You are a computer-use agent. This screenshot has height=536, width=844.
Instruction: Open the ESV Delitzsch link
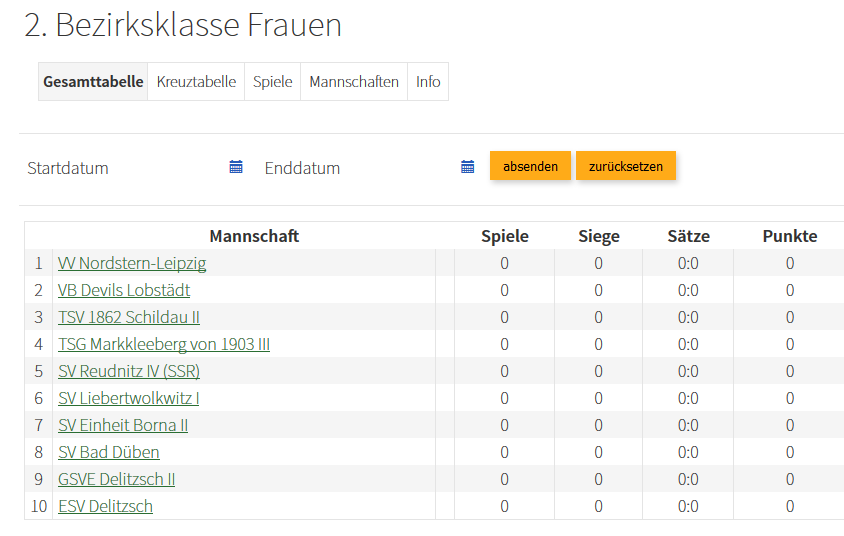tap(106, 507)
